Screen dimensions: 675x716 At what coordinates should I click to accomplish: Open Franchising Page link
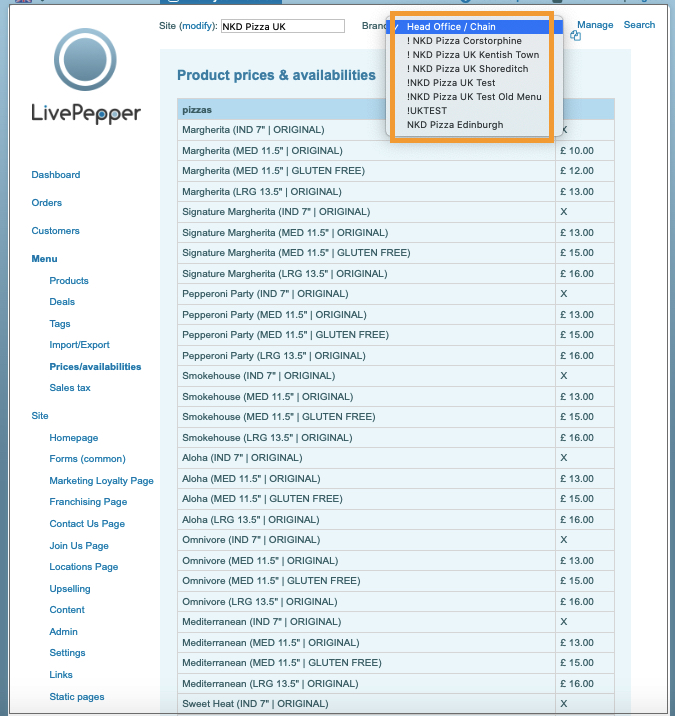(x=88, y=502)
